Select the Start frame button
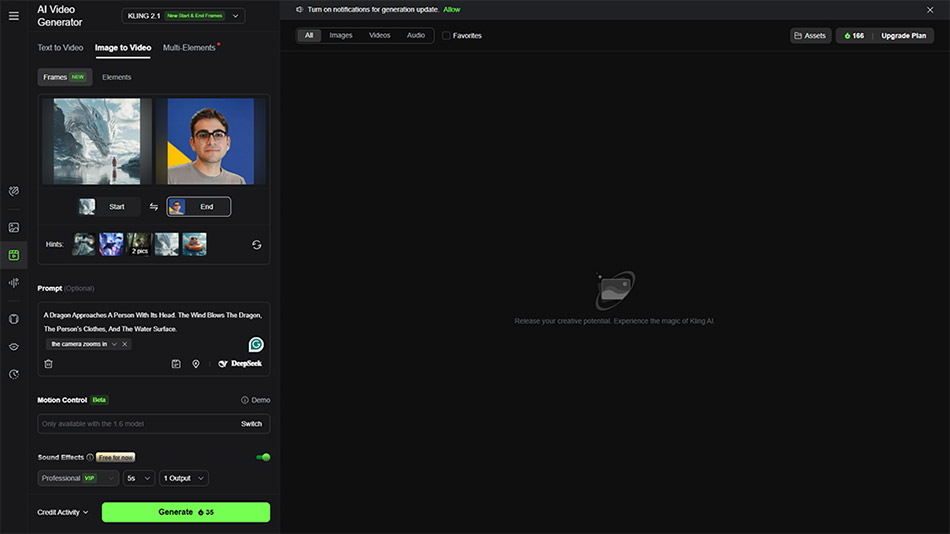This screenshot has width=950, height=534. (109, 207)
